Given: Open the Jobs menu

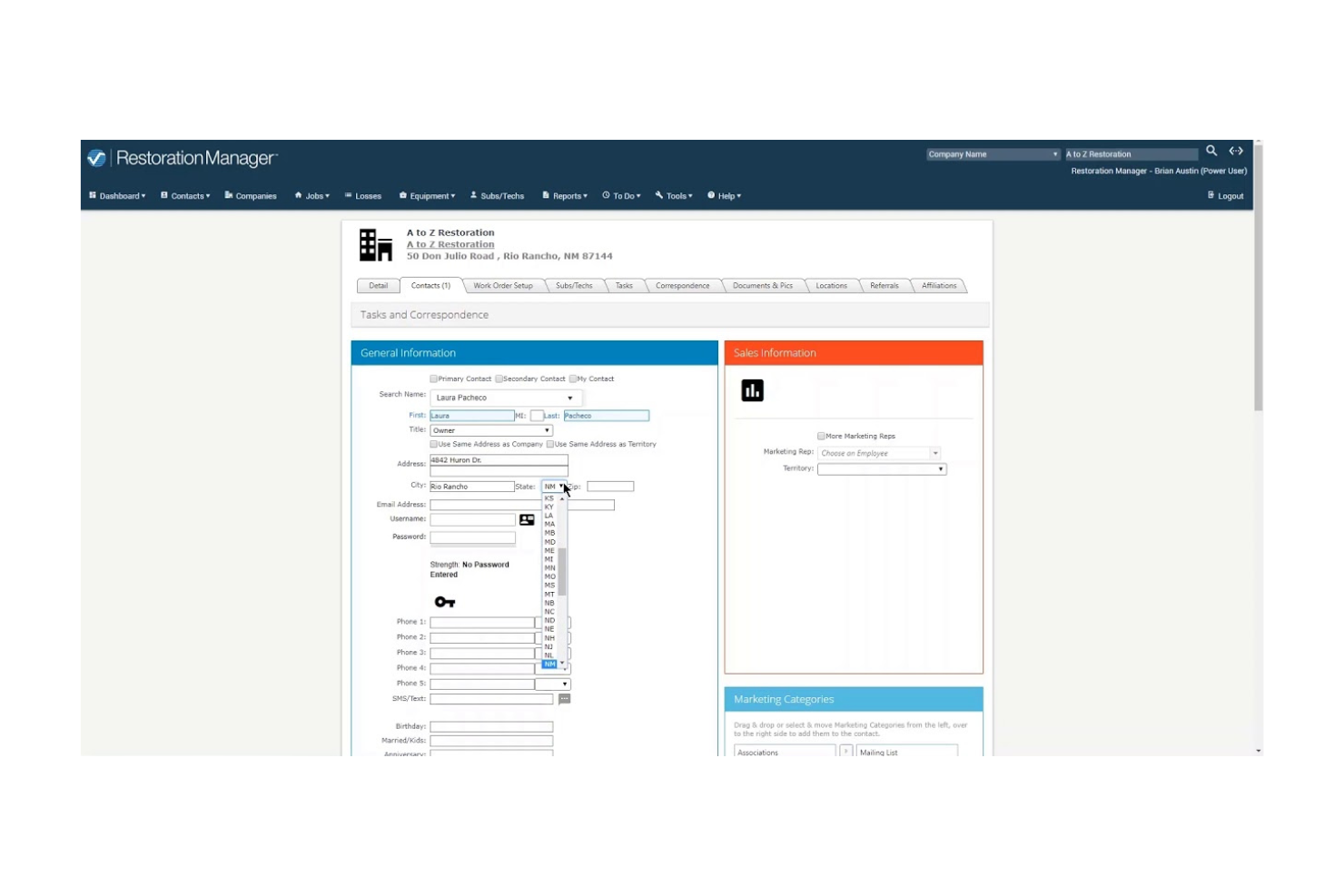Looking at the screenshot, I should point(312,196).
